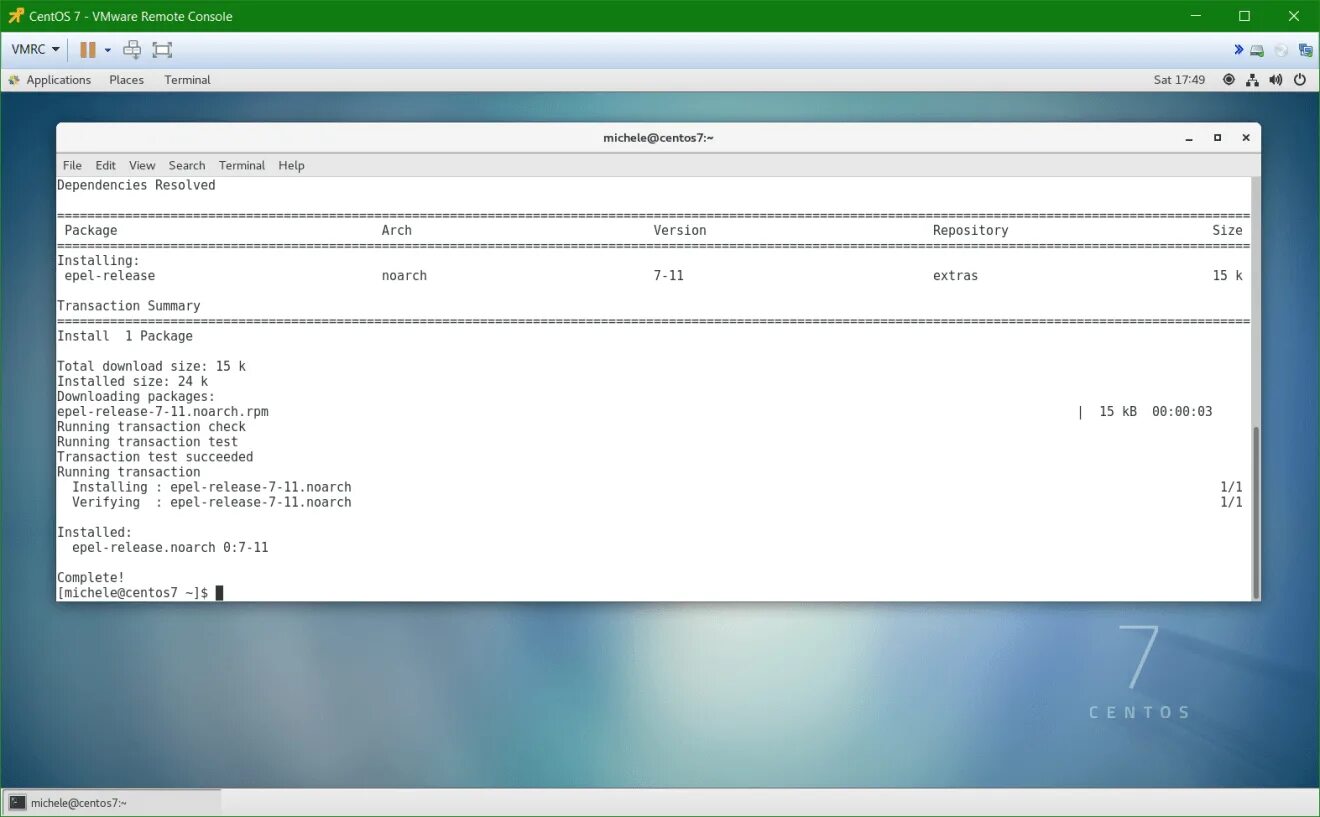
Task: Click the 'Running transaction check' line
Action: [151, 426]
